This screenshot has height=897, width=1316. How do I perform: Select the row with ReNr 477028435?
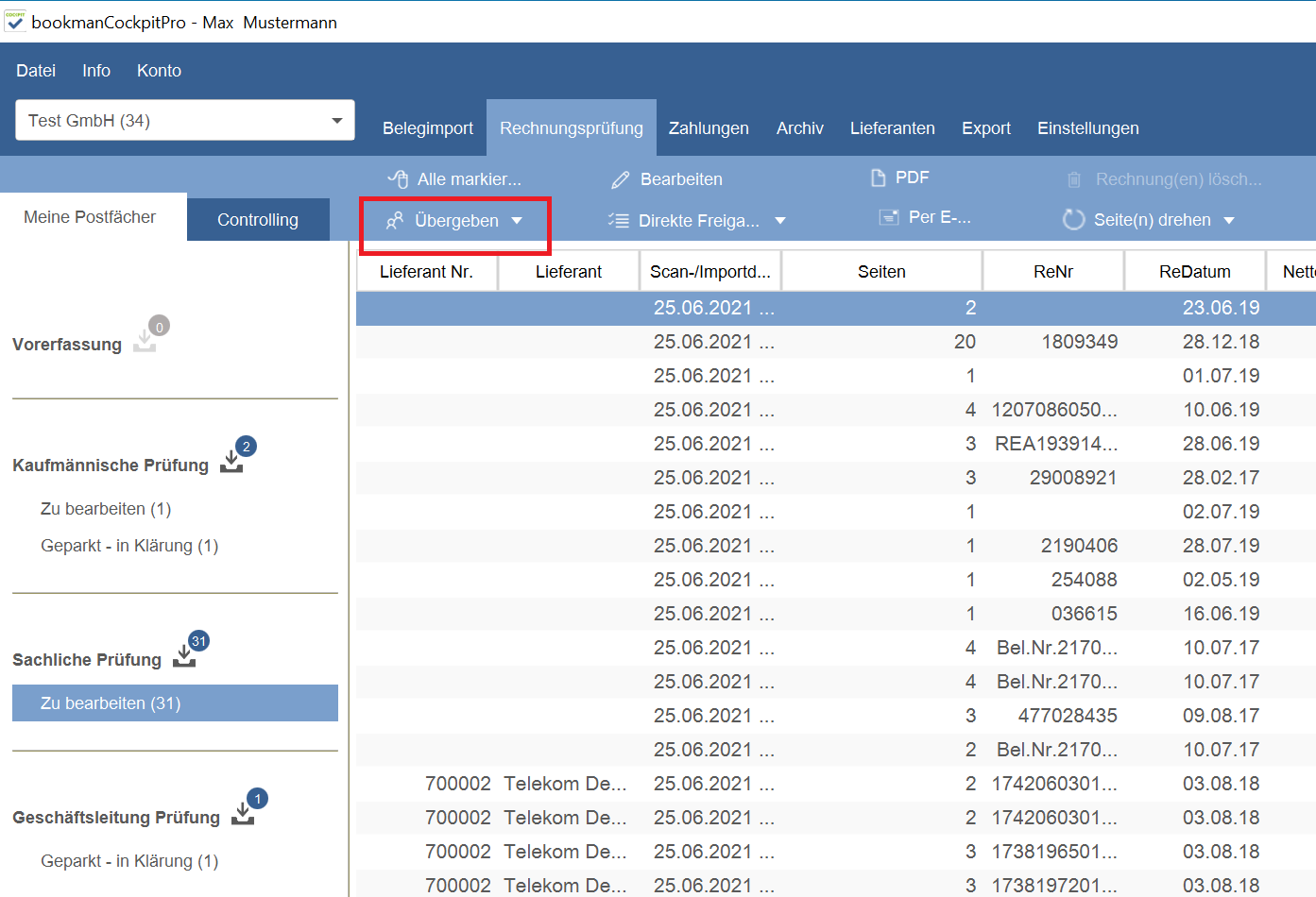(836, 716)
